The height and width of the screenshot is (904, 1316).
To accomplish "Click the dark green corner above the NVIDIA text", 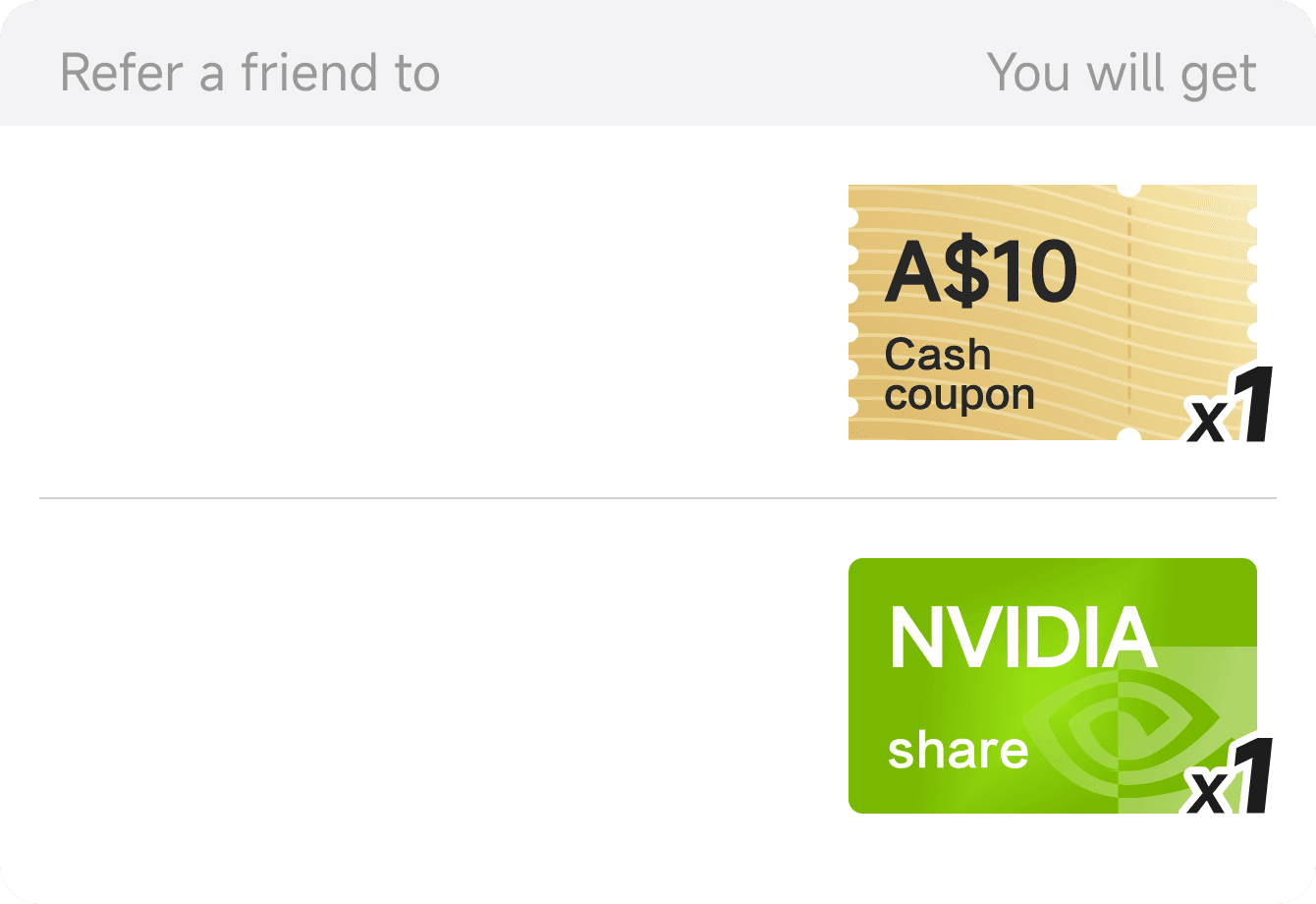I will 884,580.
